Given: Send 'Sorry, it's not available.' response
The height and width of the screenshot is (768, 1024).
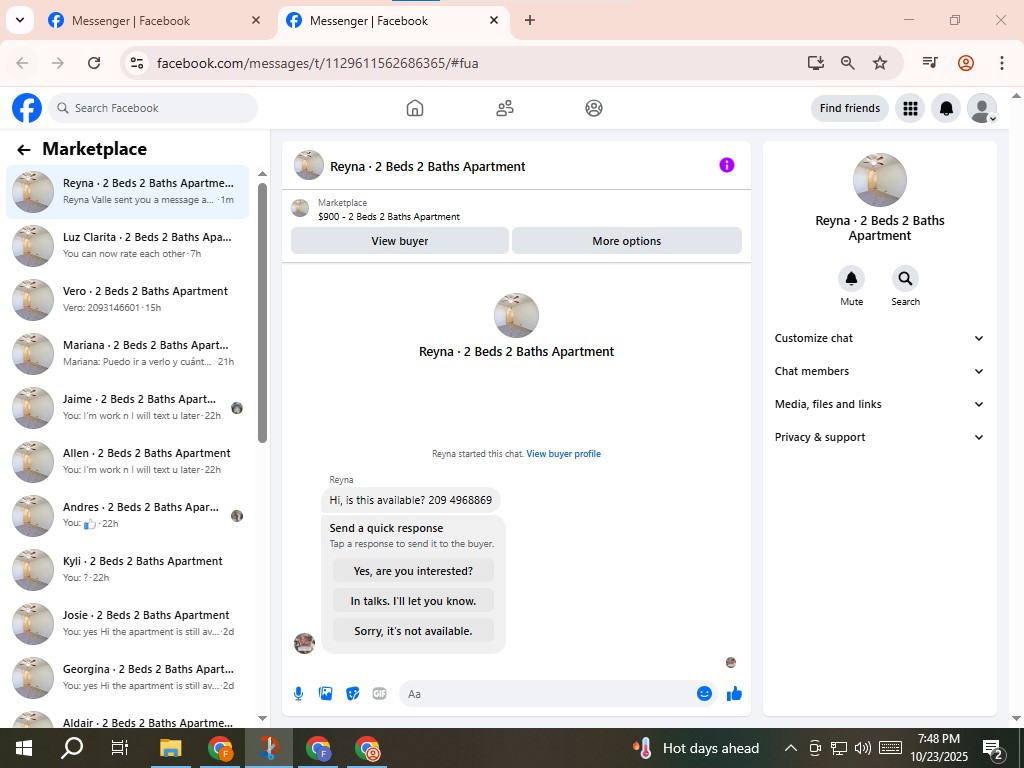Looking at the screenshot, I should pos(413,631).
